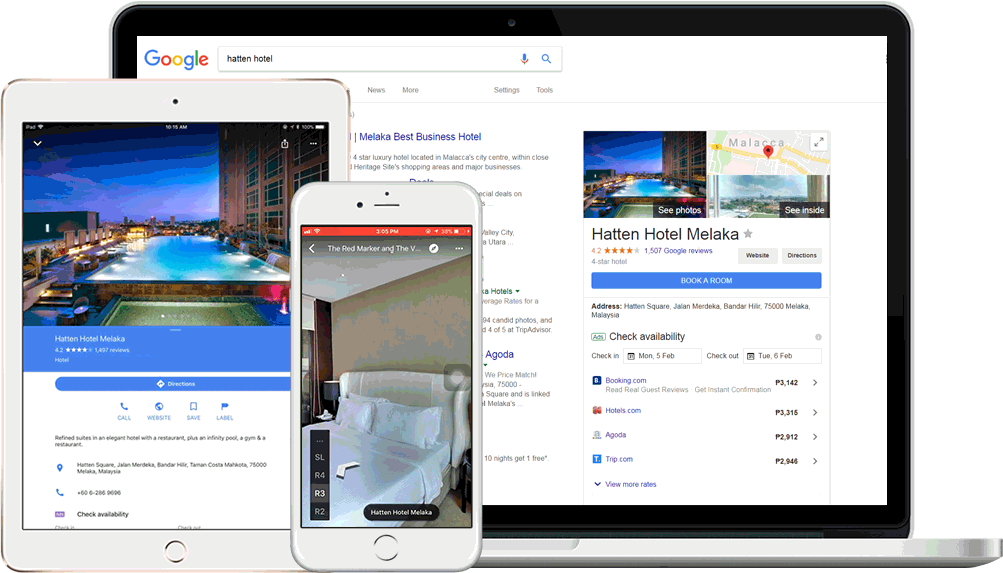Activate the microphone voice search icon
The width and height of the screenshot is (1003, 573).
click(x=524, y=58)
